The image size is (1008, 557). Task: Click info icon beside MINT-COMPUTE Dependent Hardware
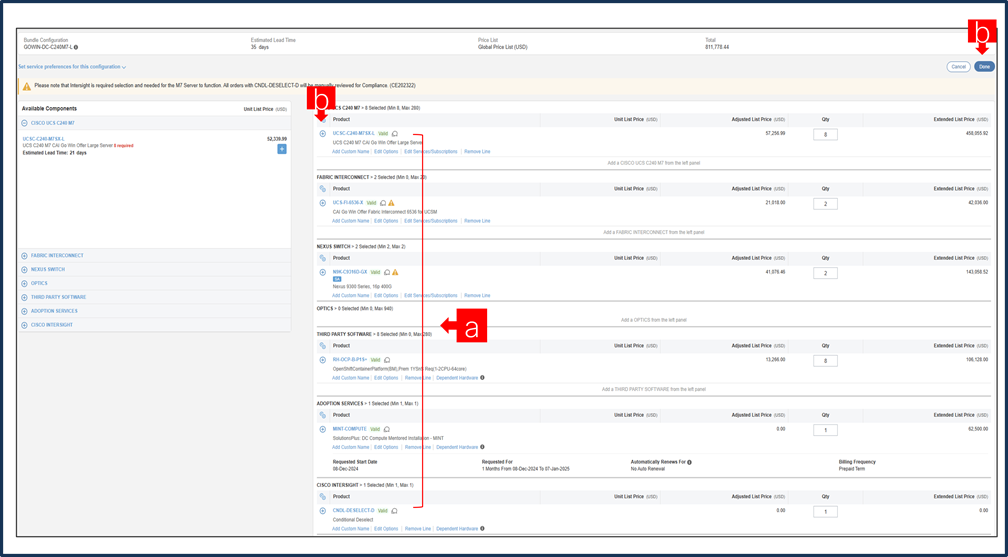pos(482,447)
